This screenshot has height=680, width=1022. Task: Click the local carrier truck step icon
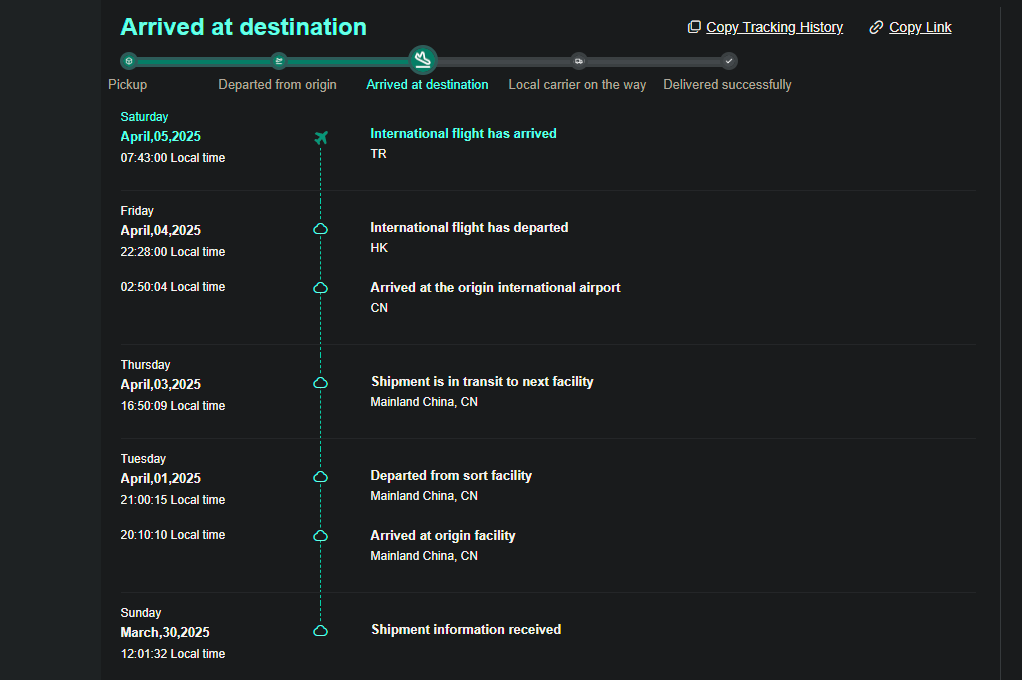point(579,61)
